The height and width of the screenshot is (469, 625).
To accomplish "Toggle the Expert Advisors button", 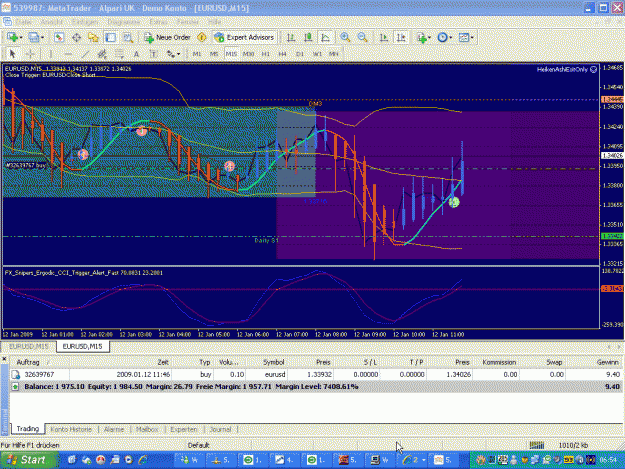I will click(x=244, y=37).
